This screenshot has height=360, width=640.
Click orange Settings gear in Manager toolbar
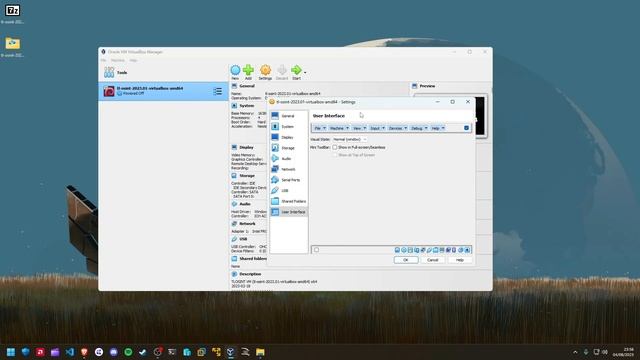[265, 72]
